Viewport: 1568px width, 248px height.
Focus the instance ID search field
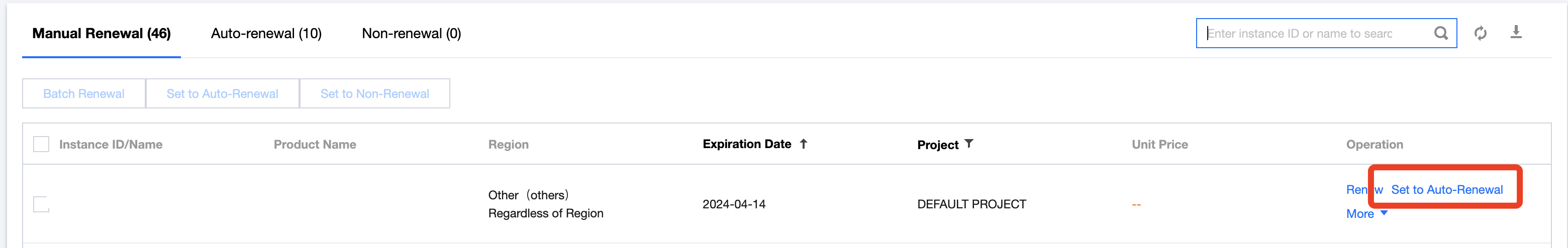click(x=1315, y=34)
